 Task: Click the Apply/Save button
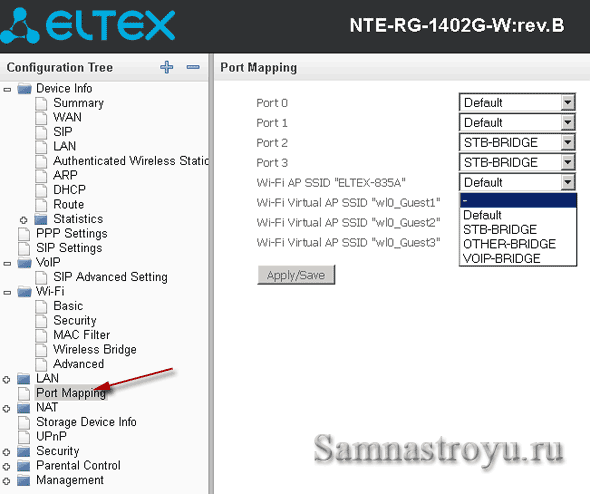pos(296,275)
